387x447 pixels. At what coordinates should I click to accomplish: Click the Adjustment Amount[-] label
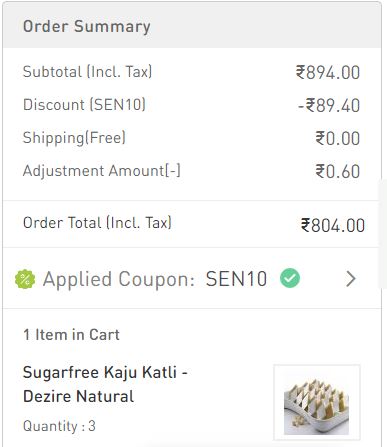(102, 171)
